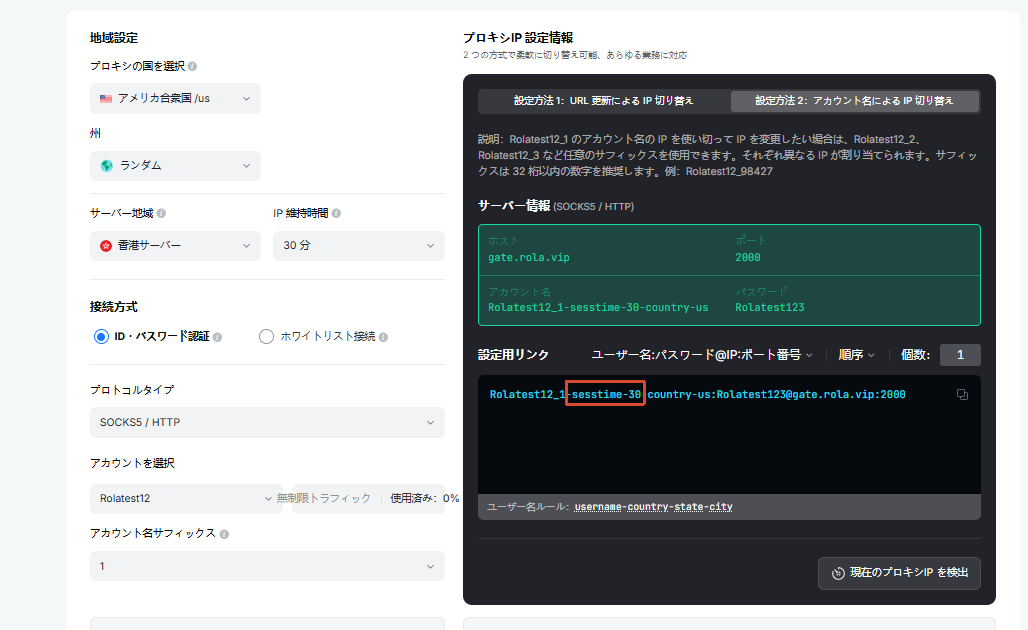Click password value Rolatest123

[770, 307]
